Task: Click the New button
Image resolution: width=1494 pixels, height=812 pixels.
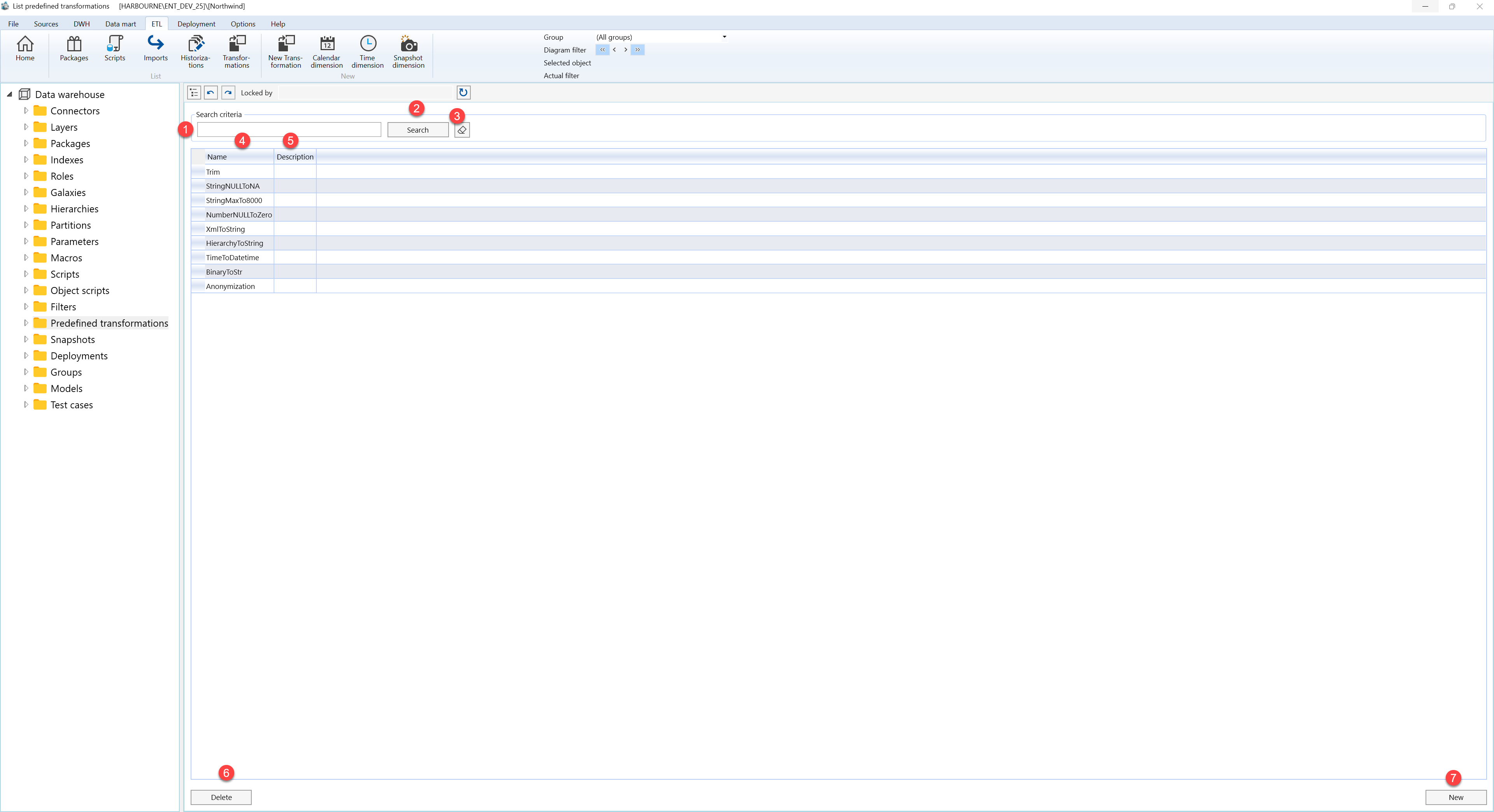Action: (1456, 797)
